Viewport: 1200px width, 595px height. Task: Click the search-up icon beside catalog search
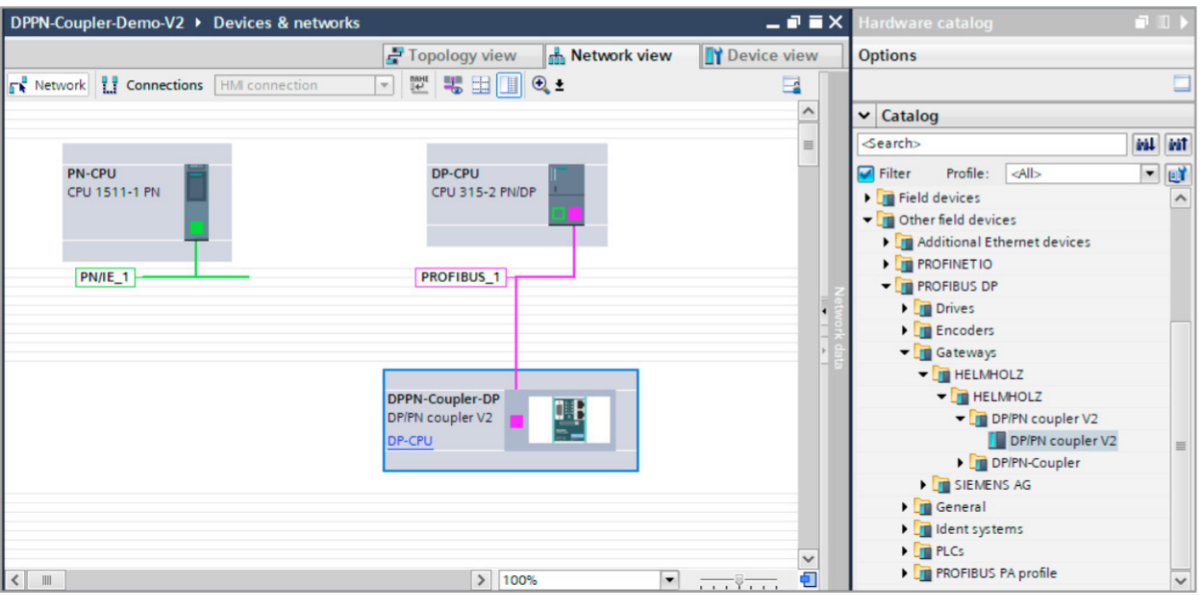[x=1178, y=145]
